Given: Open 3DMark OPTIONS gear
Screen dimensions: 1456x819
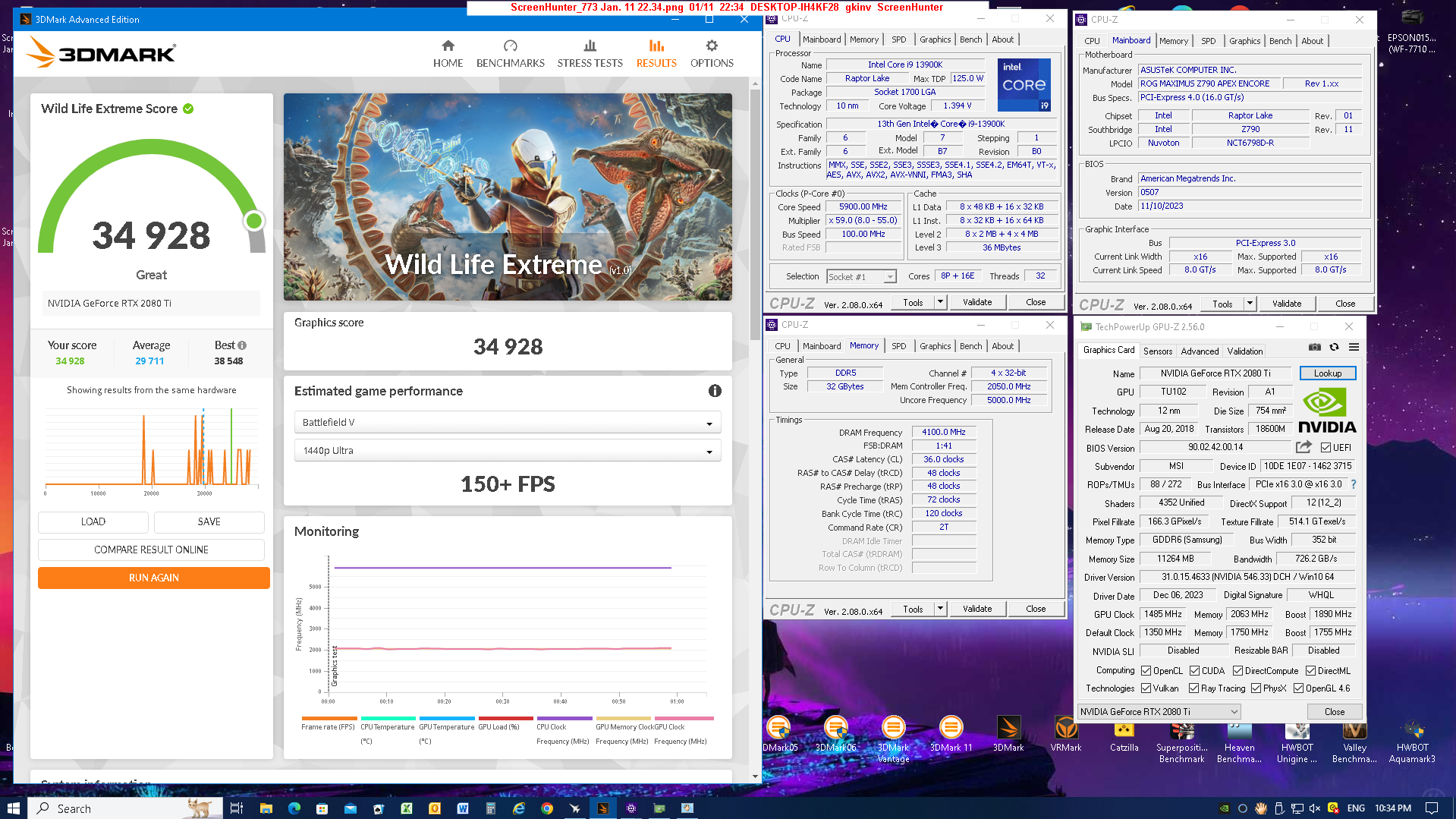Looking at the screenshot, I should point(712,54).
